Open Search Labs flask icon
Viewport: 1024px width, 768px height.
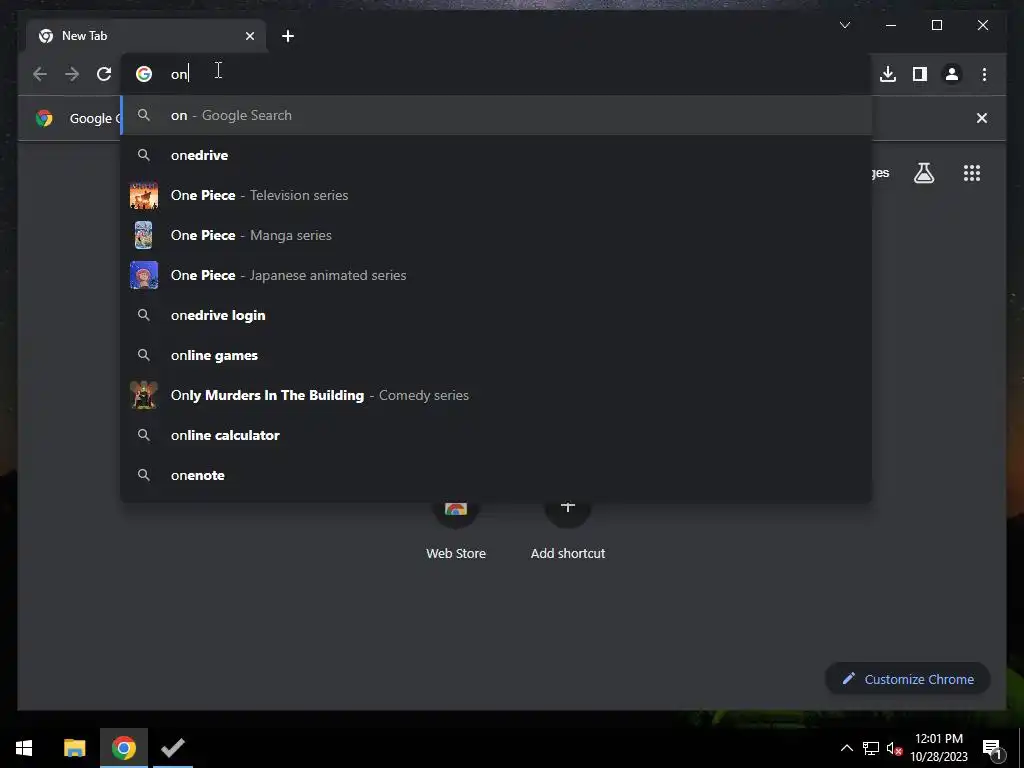(923, 173)
